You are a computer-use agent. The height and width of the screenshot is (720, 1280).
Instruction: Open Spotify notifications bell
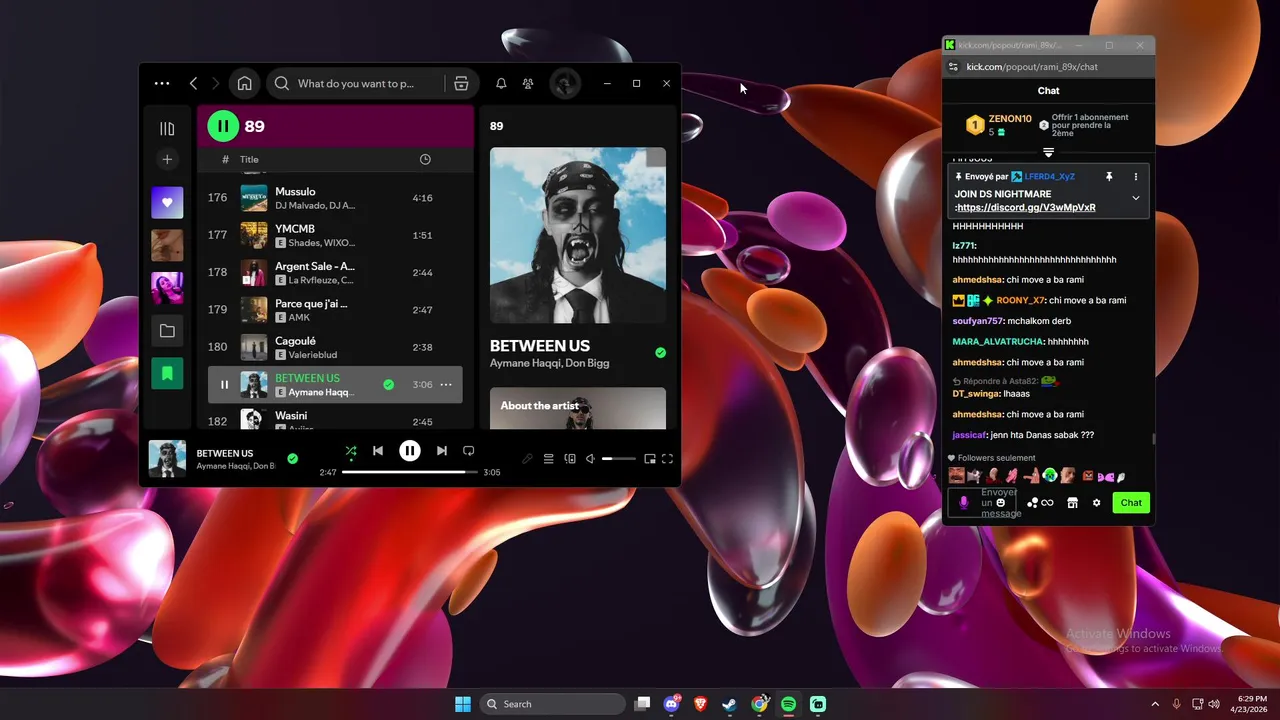(501, 84)
